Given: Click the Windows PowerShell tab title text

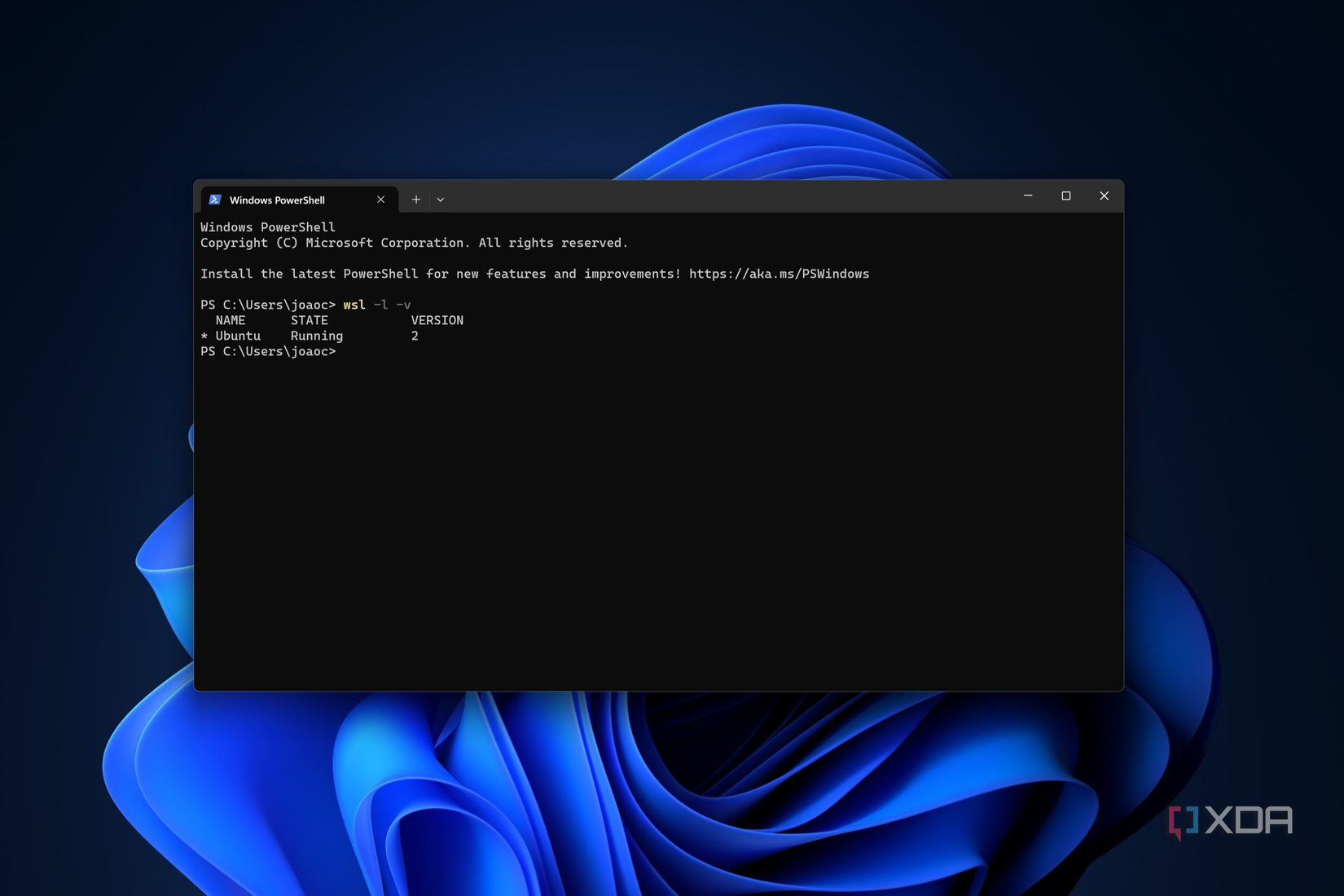Looking at the screenshot, I should pyautogui.click(x=277, y=200).
